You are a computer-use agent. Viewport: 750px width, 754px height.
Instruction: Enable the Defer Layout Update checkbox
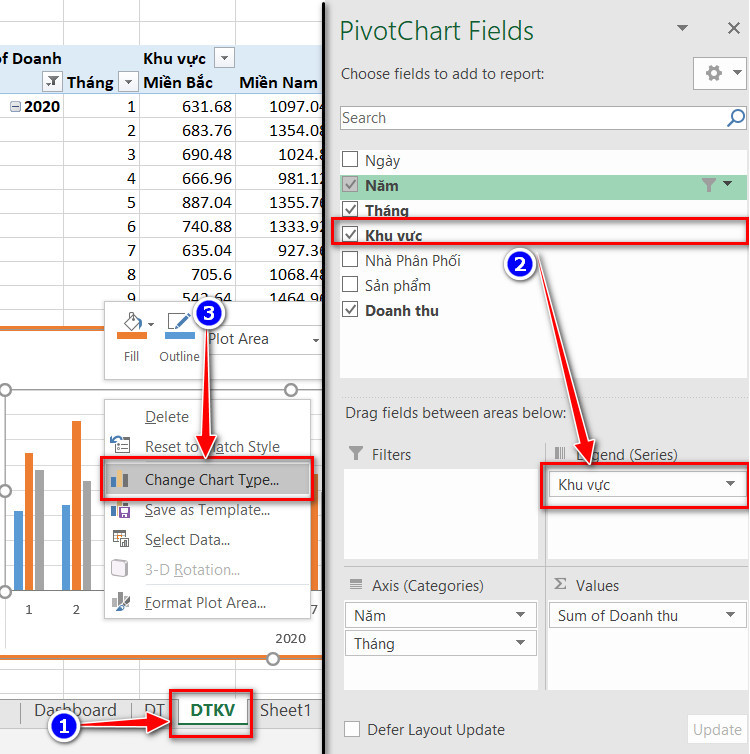click(352, 729)
